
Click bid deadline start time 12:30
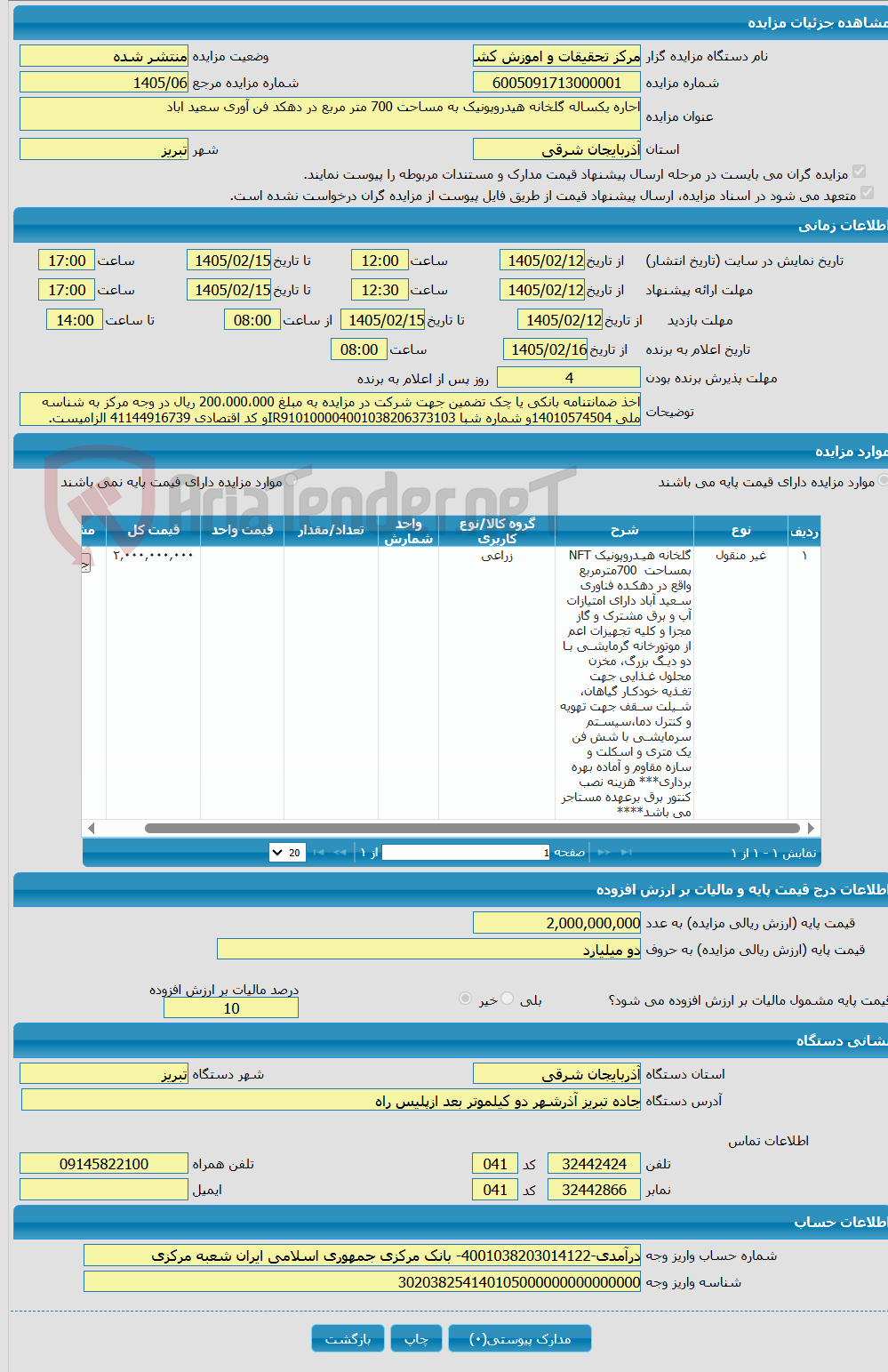point(380,290)
